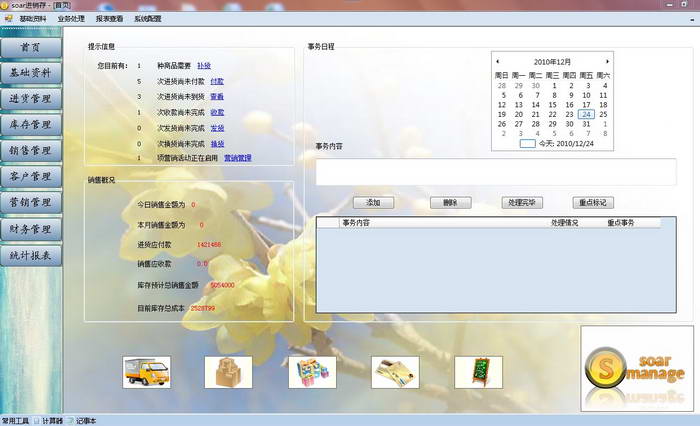Click the 2010年12月 calendar title

[x=552, y=62]
